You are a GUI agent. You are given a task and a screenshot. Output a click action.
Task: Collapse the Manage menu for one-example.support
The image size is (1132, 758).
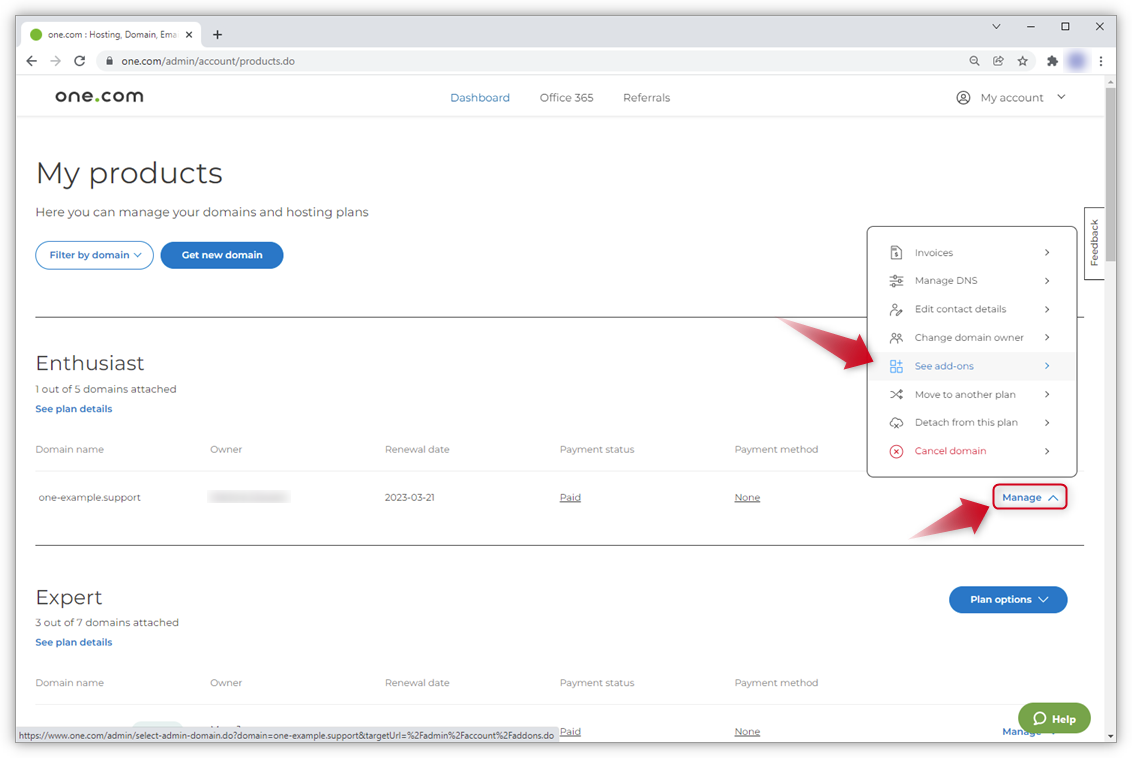(1029, 497)
